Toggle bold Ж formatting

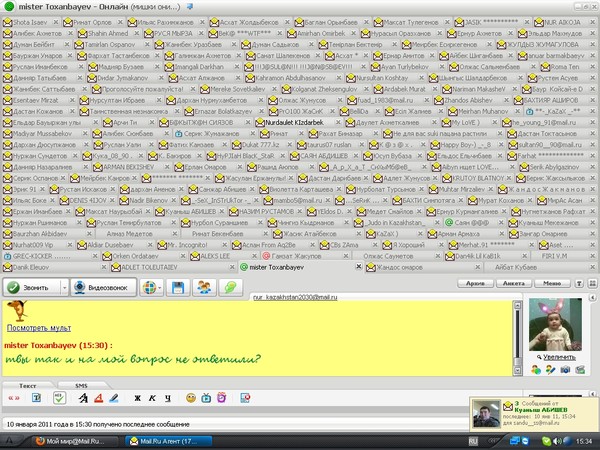(137, 398)
